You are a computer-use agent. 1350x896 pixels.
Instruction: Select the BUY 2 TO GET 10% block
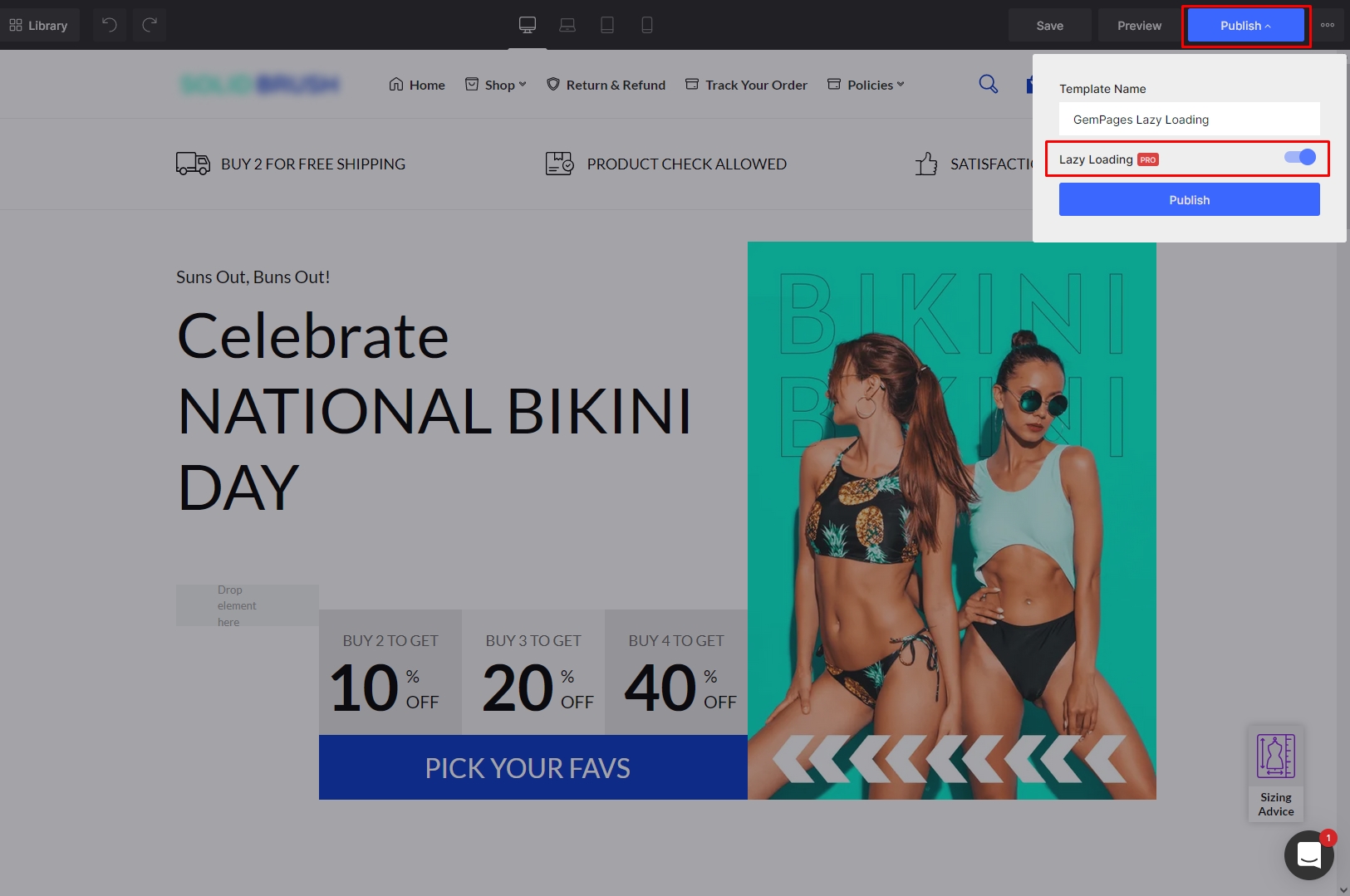click(x=390, y=672)
